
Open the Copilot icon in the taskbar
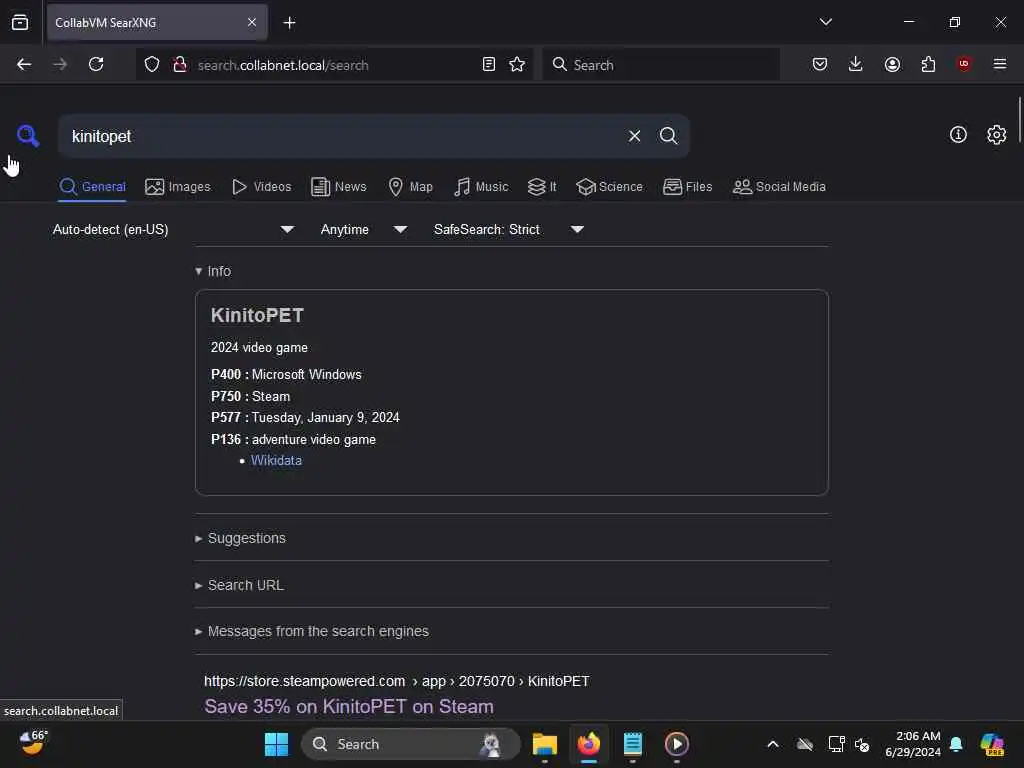coord(992,744)
